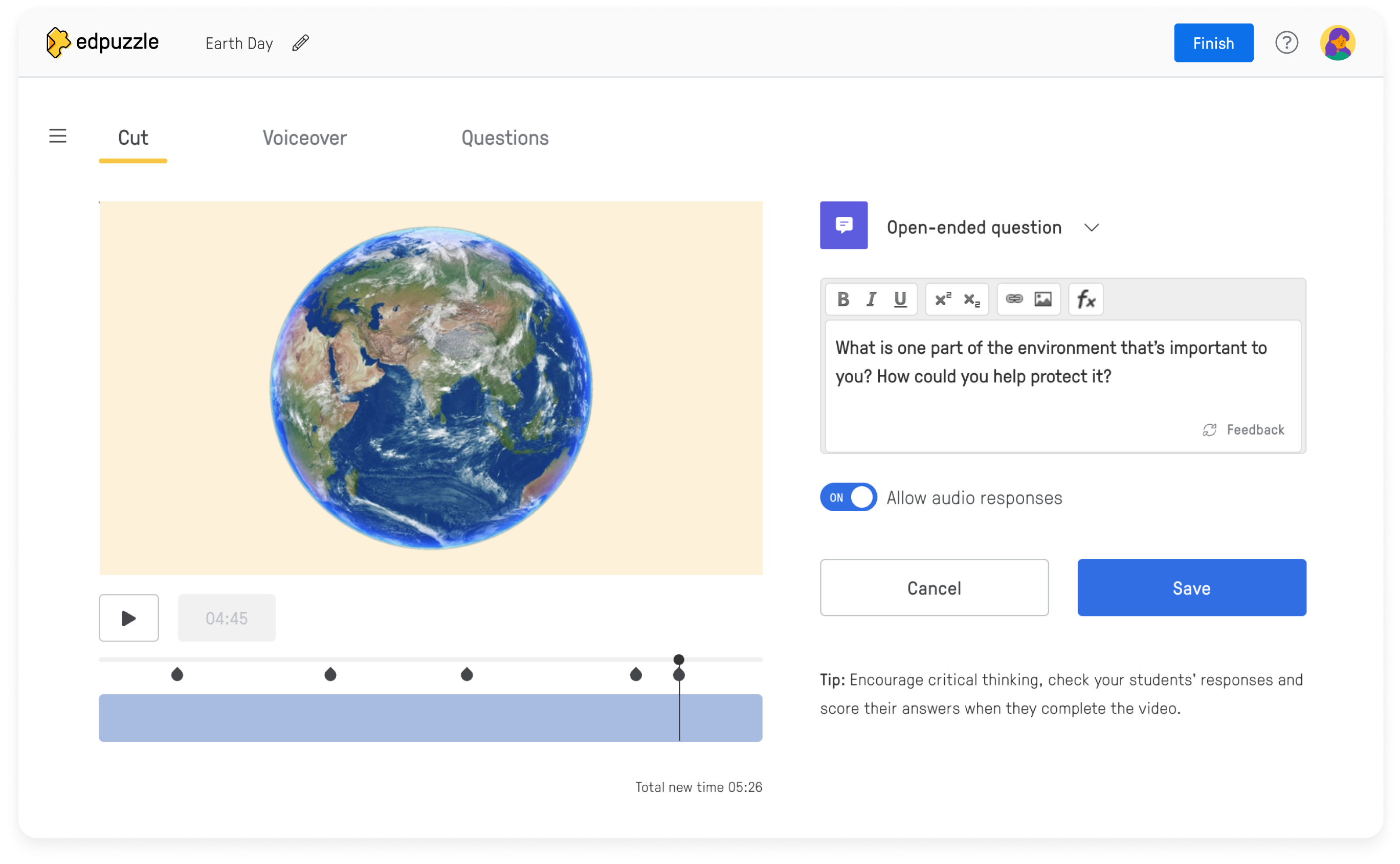Apply bold formatting to question text

click(843, 299)
